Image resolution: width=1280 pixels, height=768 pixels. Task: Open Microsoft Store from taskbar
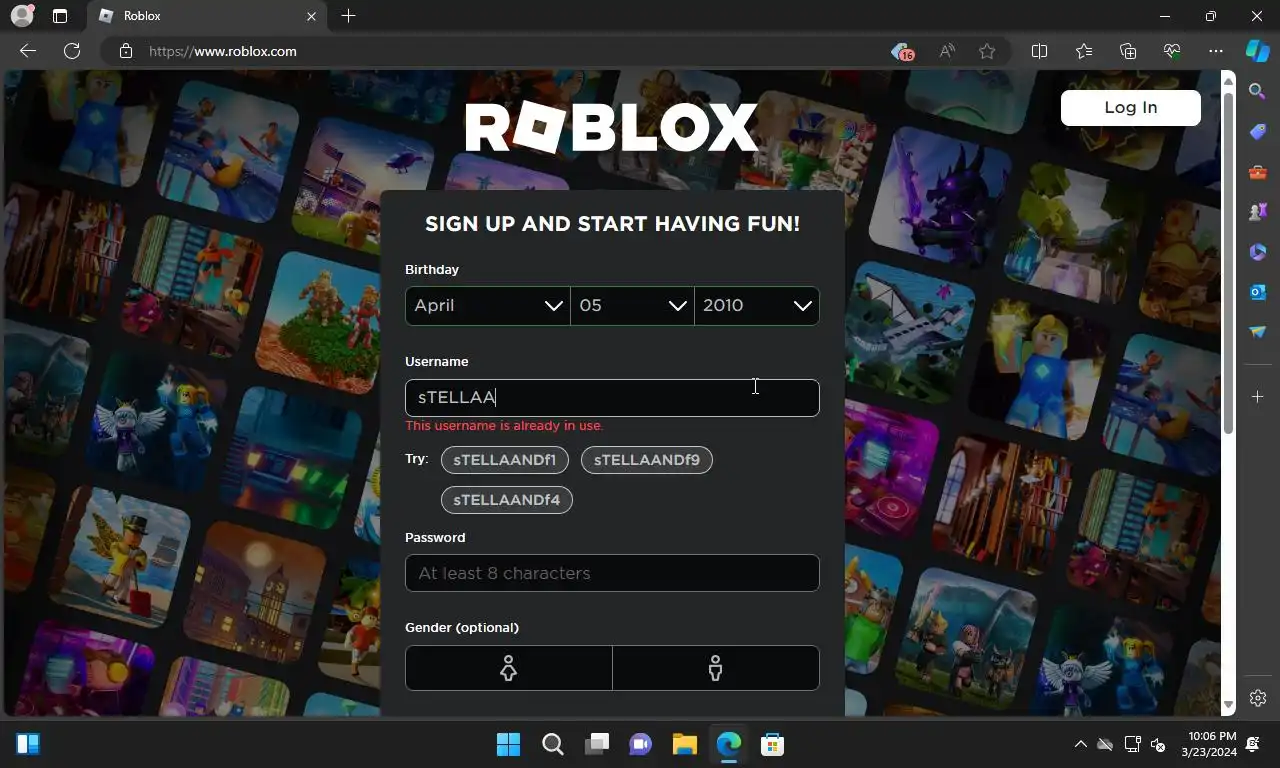point(772,744)
